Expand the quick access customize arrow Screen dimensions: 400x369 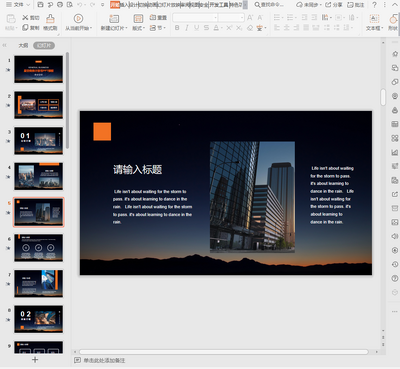103,5
